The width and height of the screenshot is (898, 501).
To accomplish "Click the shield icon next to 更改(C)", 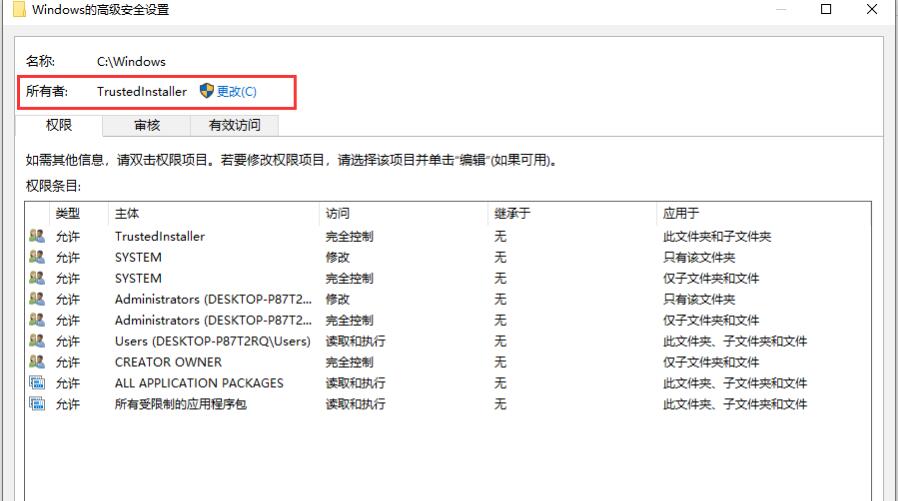I will [207, 91].
